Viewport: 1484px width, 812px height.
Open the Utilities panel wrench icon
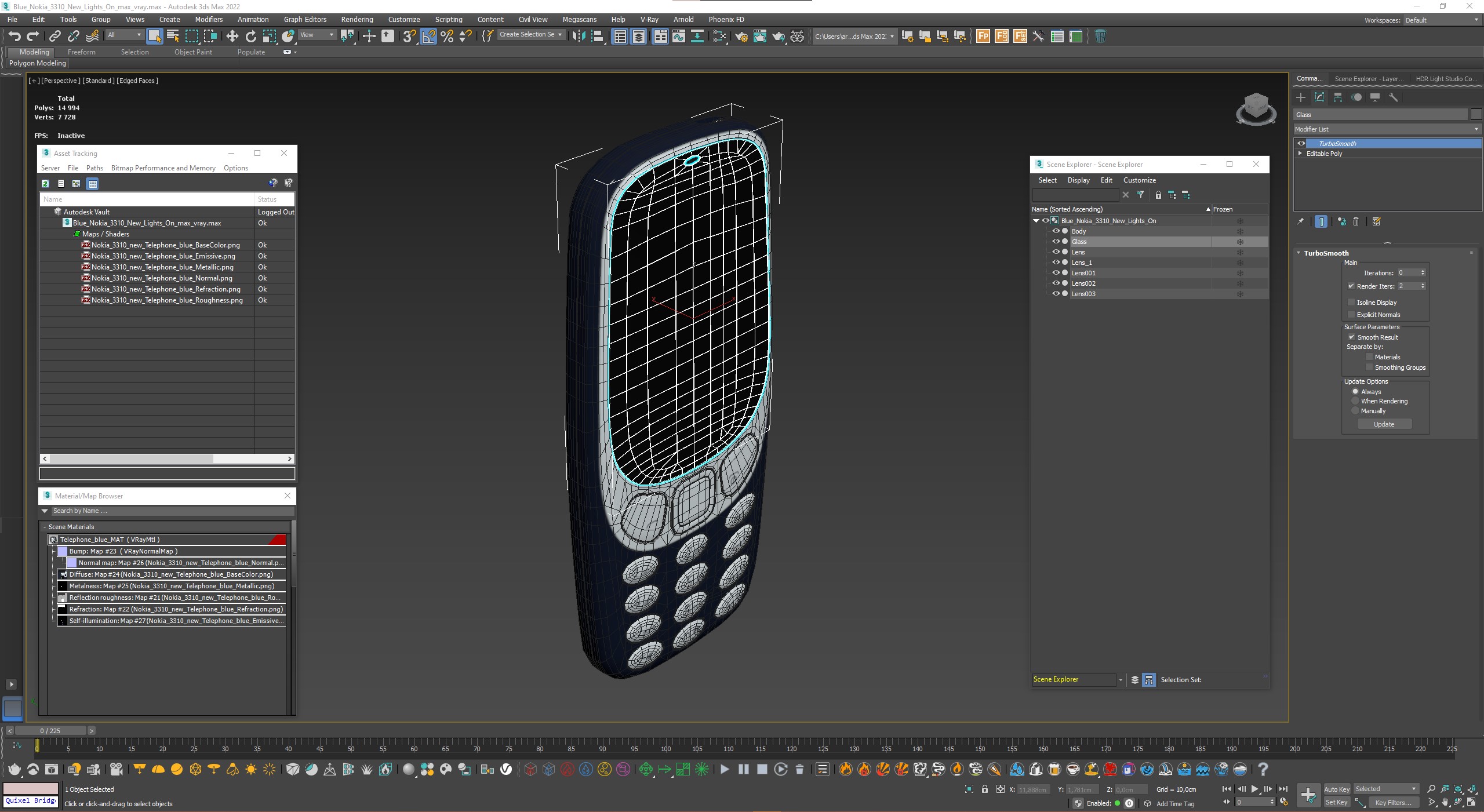tap(1394, 97)
